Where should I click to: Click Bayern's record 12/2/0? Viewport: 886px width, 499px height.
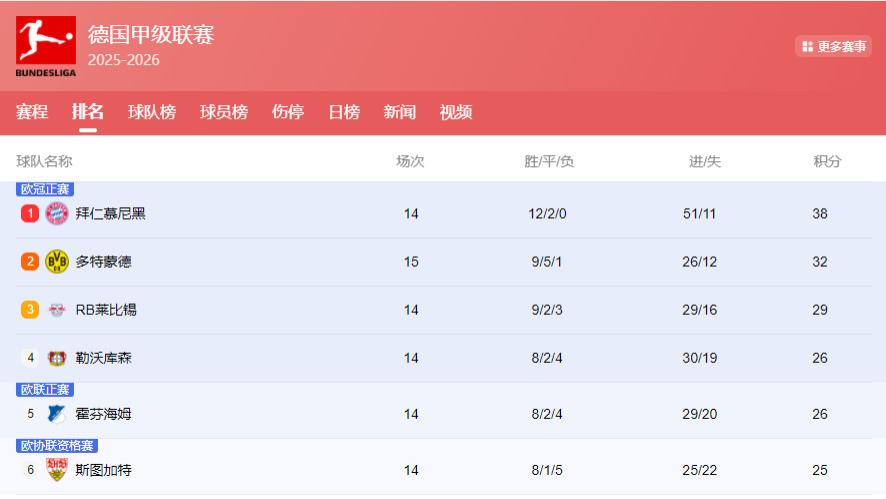[x=547, y=214]
